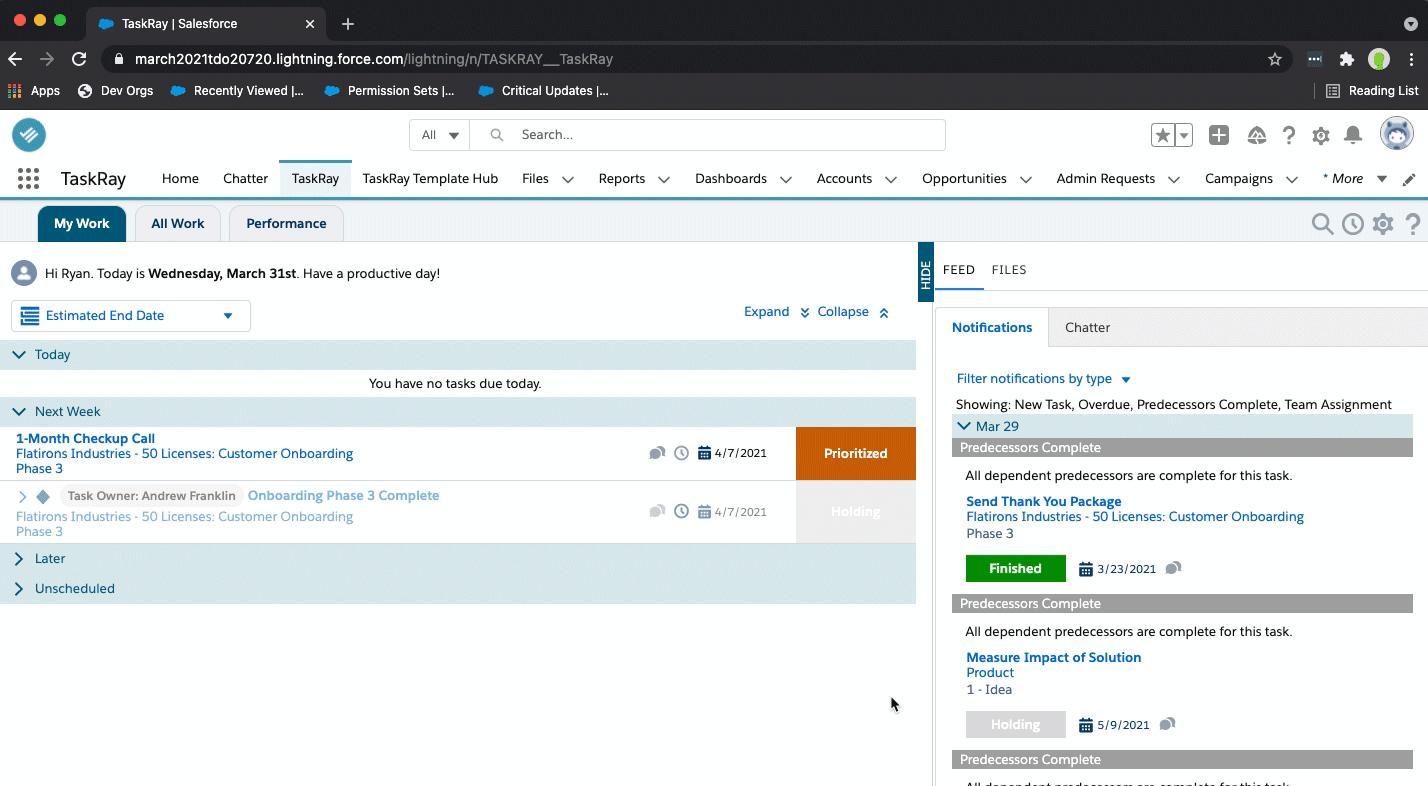The height and width of the screenshot is (786, 1428).
Task: Click calendar icon next to 5/9/2021
Action: click(x=1086, y=725)
